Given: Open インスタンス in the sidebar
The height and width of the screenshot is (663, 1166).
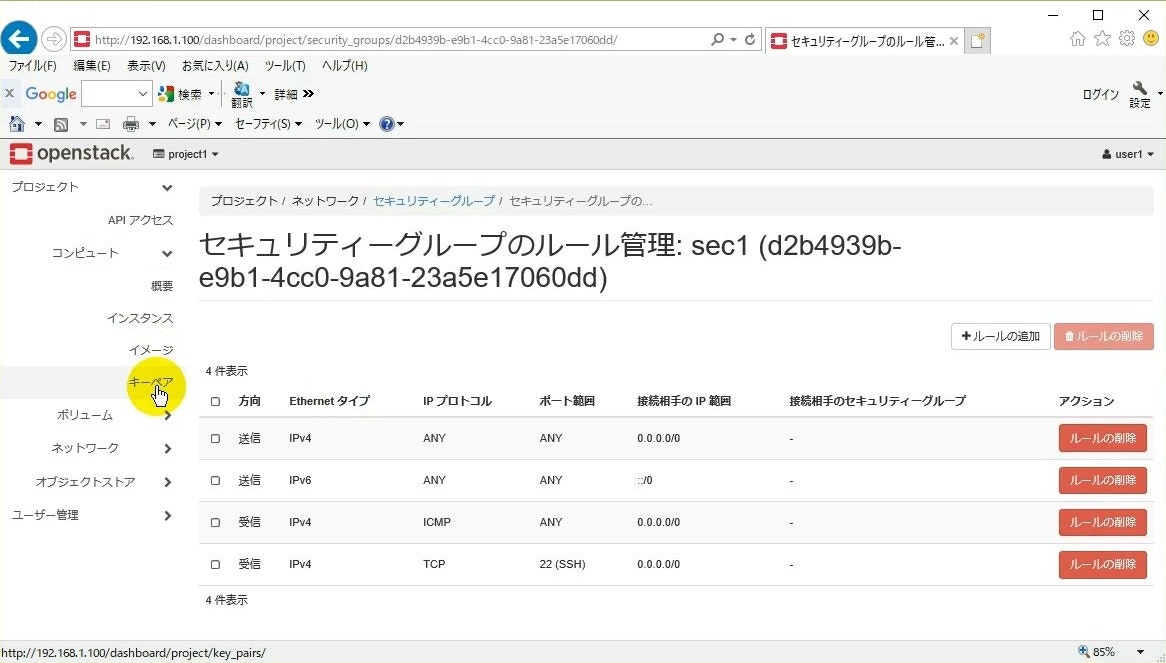Looking at the screenshot, I should pyautogui.click(x=140, y=319).
